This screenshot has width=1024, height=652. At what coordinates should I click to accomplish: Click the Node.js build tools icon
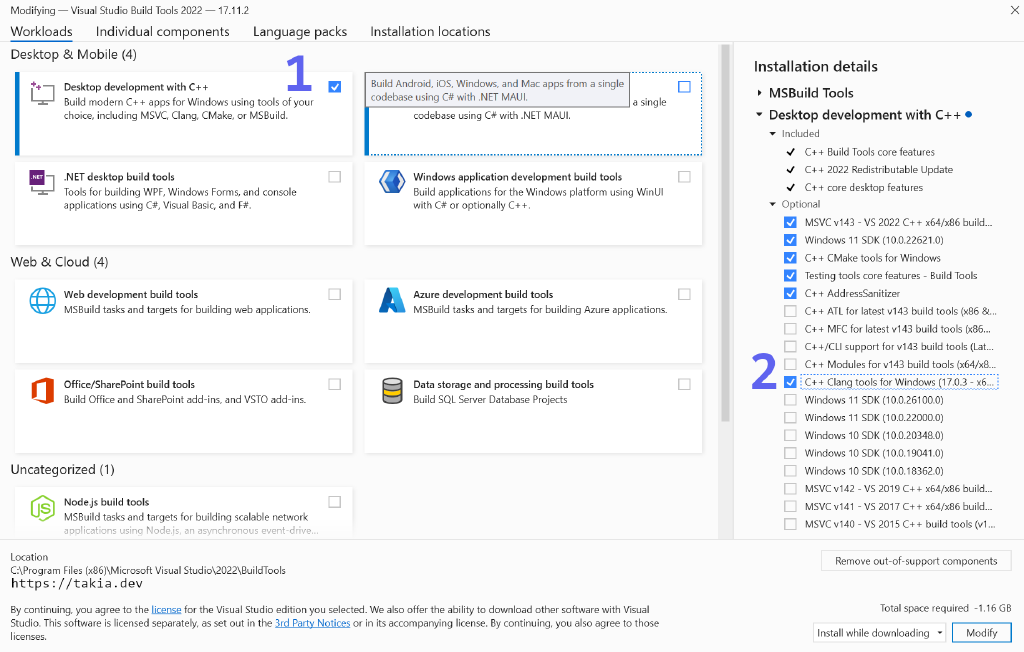click(42, 508)
